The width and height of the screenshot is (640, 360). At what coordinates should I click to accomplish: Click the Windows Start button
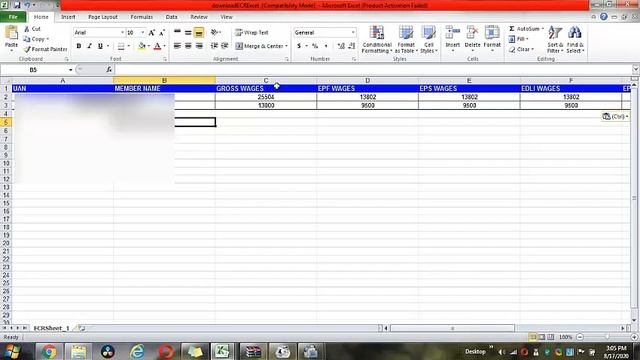pyautogui.click(x=13, y=351)
